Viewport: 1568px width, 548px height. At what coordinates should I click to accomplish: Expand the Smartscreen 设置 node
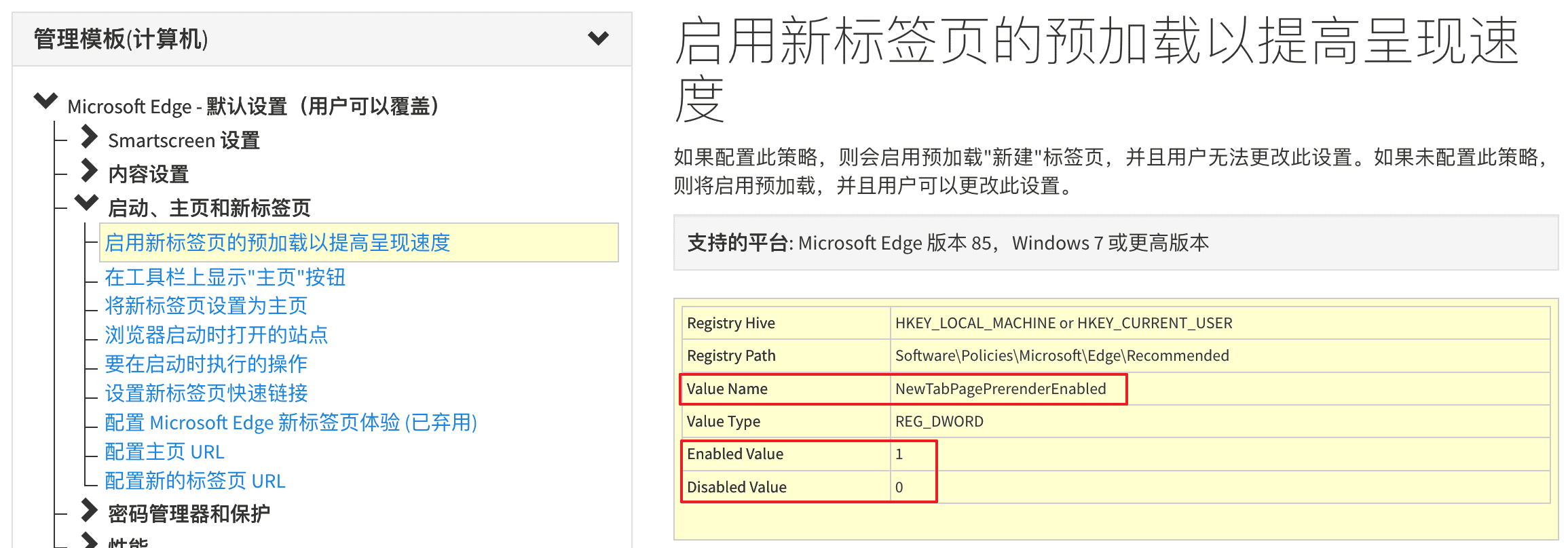pyautogui.click(x=89, y=136)
